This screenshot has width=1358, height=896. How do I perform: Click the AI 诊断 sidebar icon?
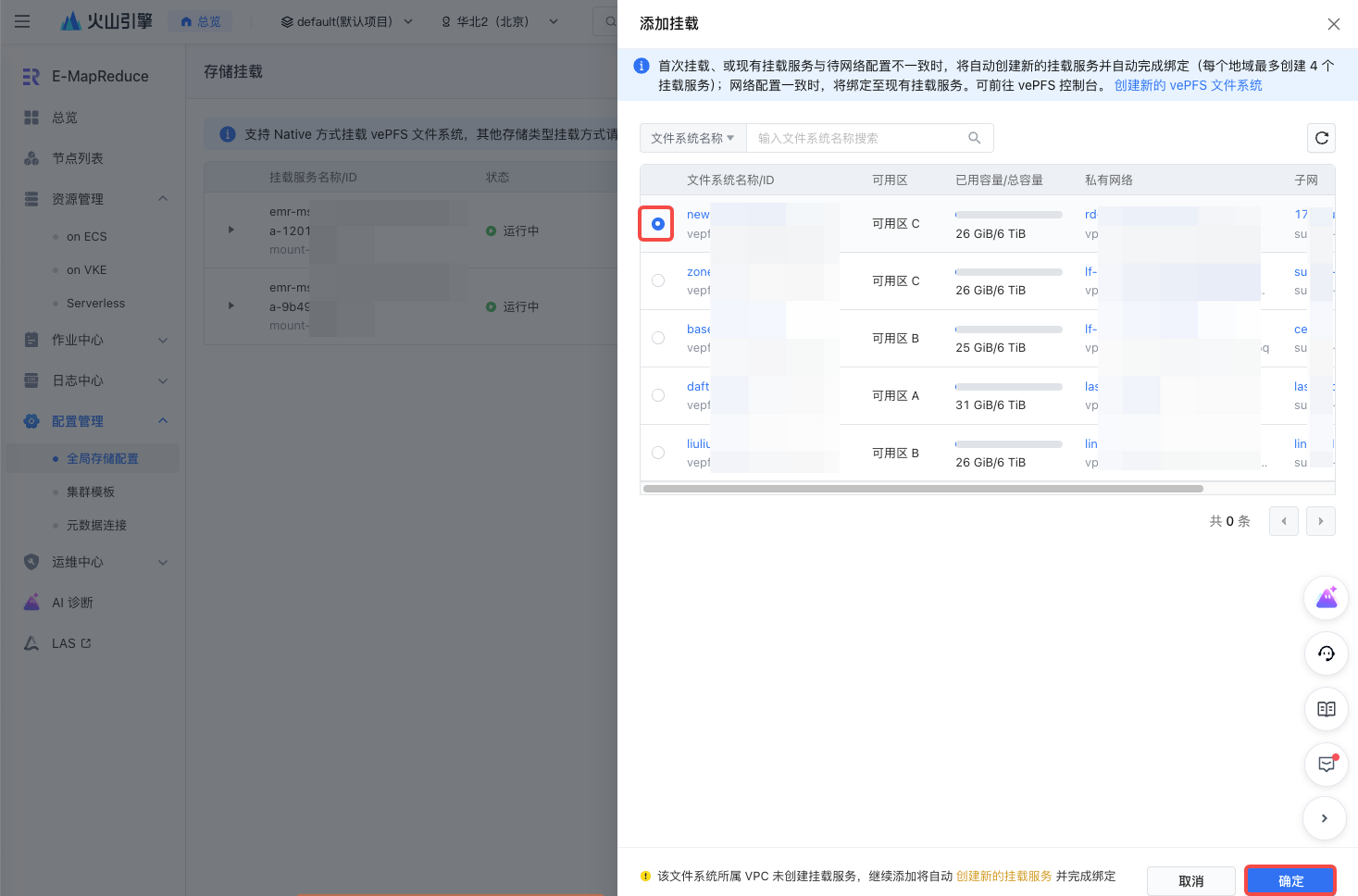[x=31, y=603]
